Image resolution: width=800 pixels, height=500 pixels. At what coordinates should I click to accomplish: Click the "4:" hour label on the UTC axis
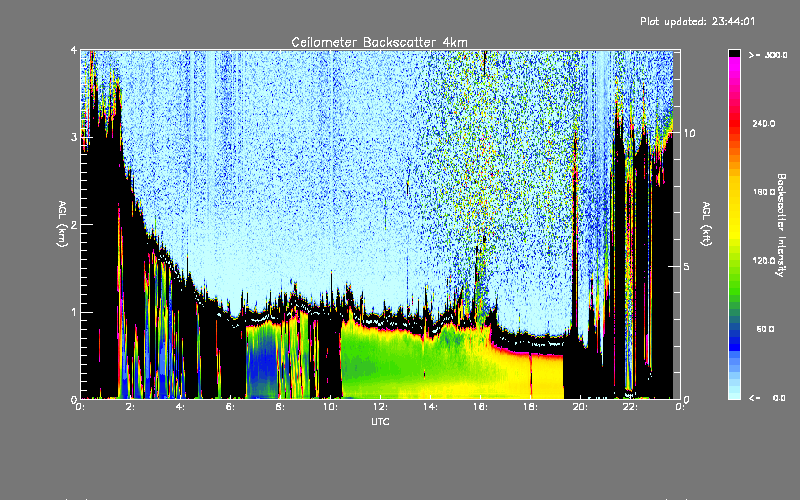181,407
